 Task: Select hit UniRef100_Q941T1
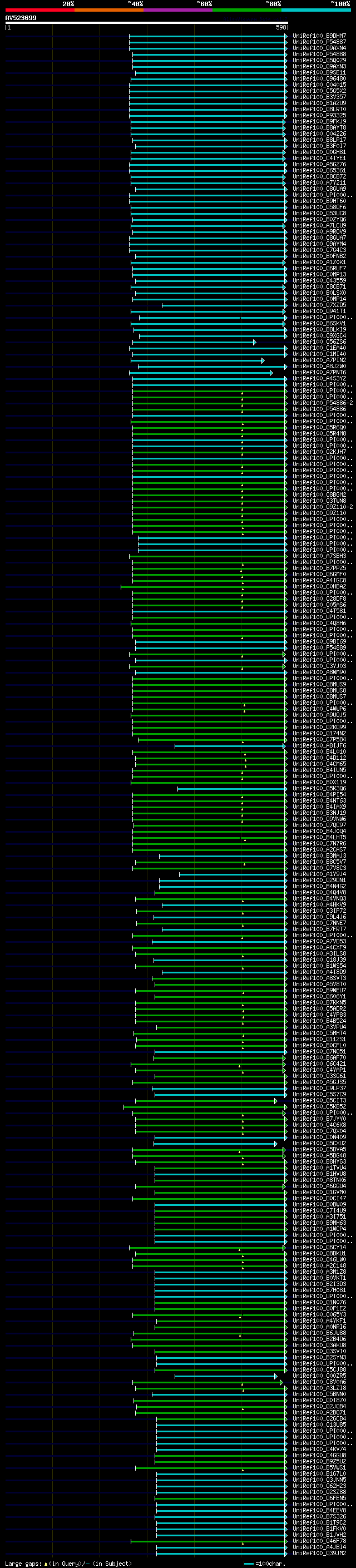319,311
